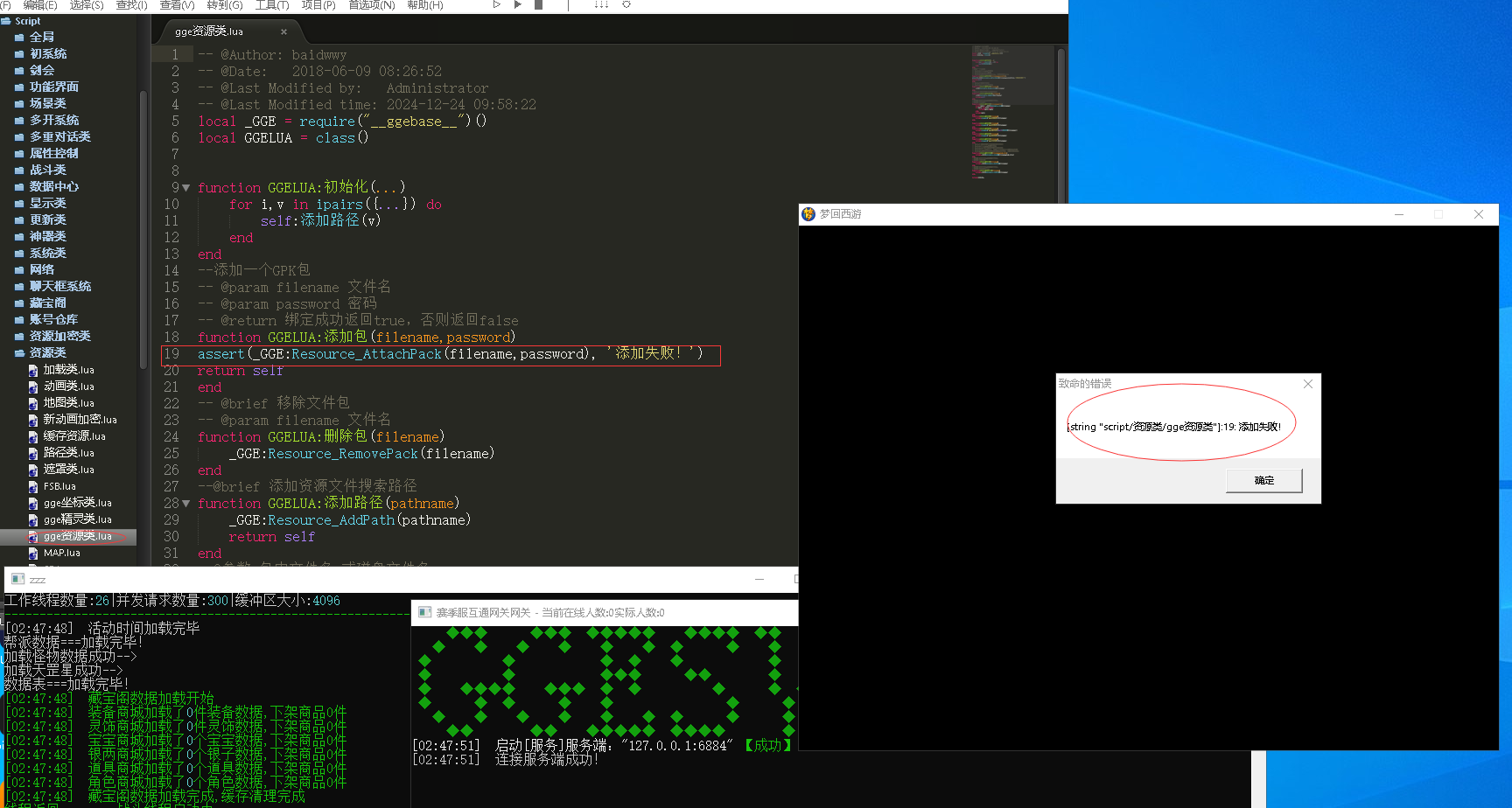The height and width of the screenshot is (808, 1512).
Task: Click the outlined play/run toolbar icon
Action: [x=497, y=4]
